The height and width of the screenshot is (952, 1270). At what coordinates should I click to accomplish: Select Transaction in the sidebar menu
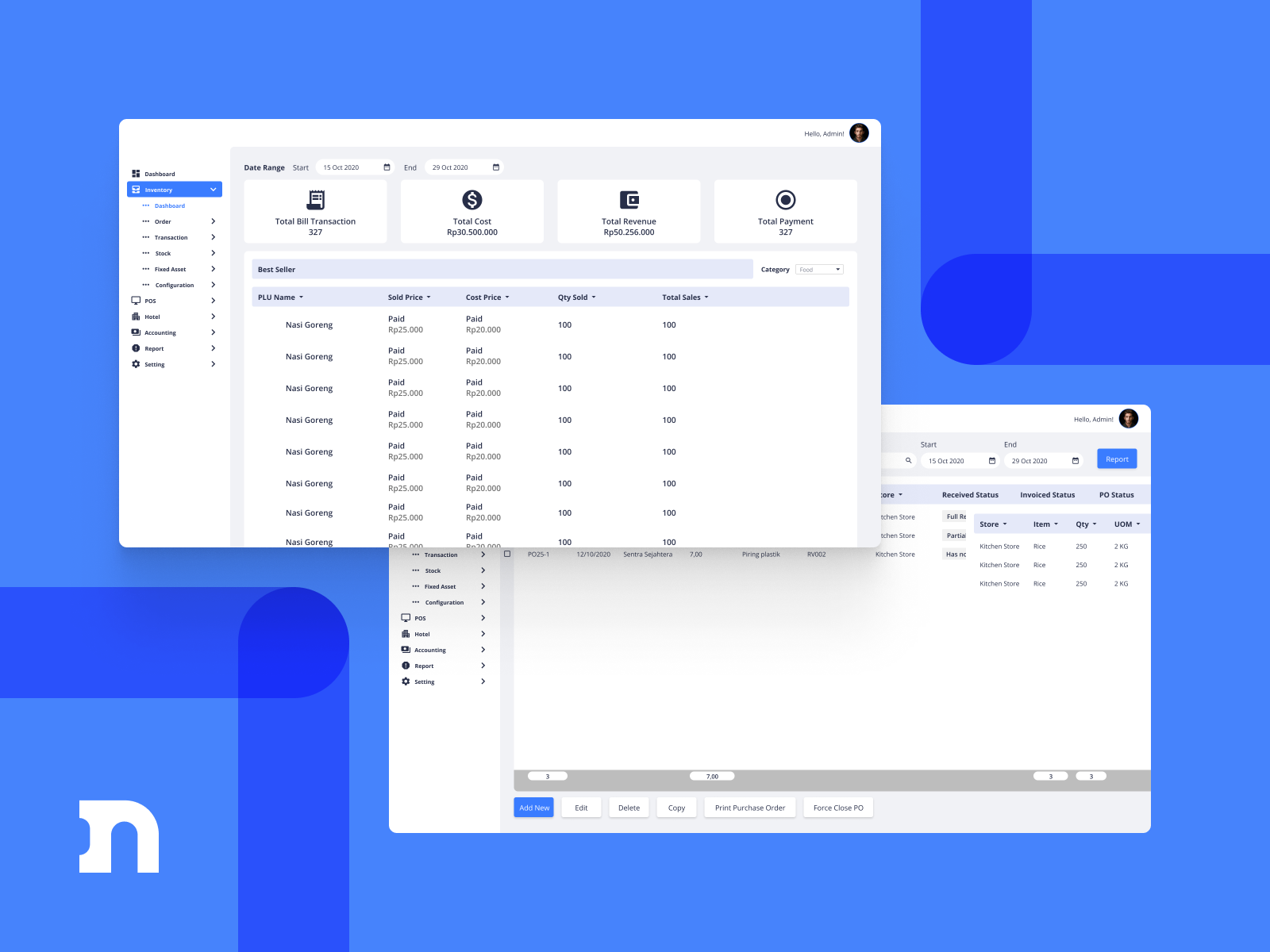click(170, 237)
